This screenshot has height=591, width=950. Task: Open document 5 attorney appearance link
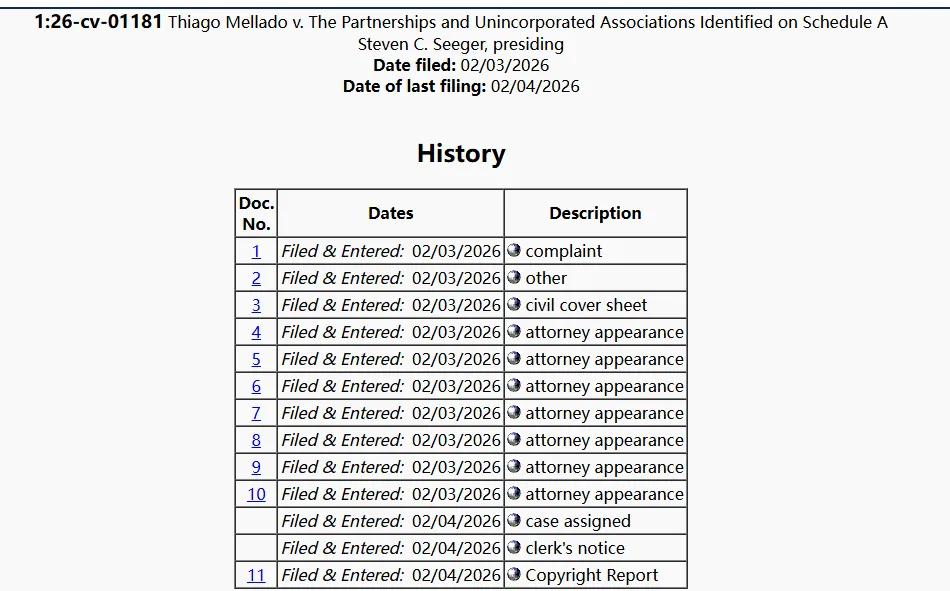pyautogui.click(x=256, y=359)
